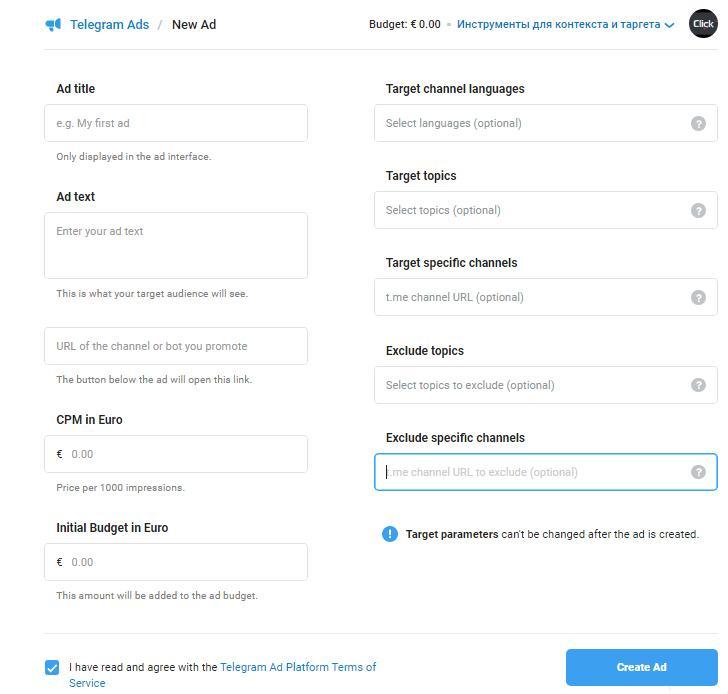Click the Initial Budget in Euro input
Image resolution: width=728 pixels, height=694 pixels.
[x=185, y=562]
